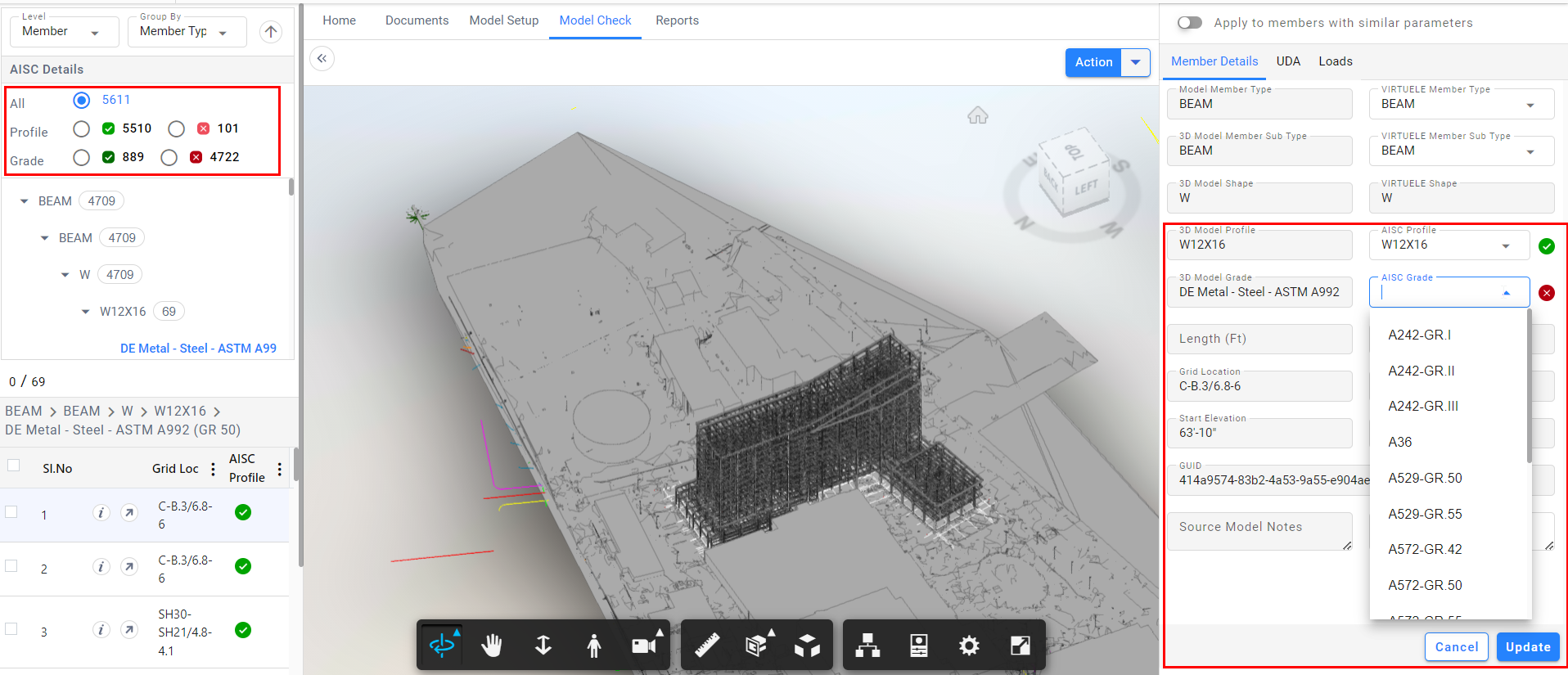Switch to the Loads tab
Screen dimensions: 1568x675
coord(1336,61)
